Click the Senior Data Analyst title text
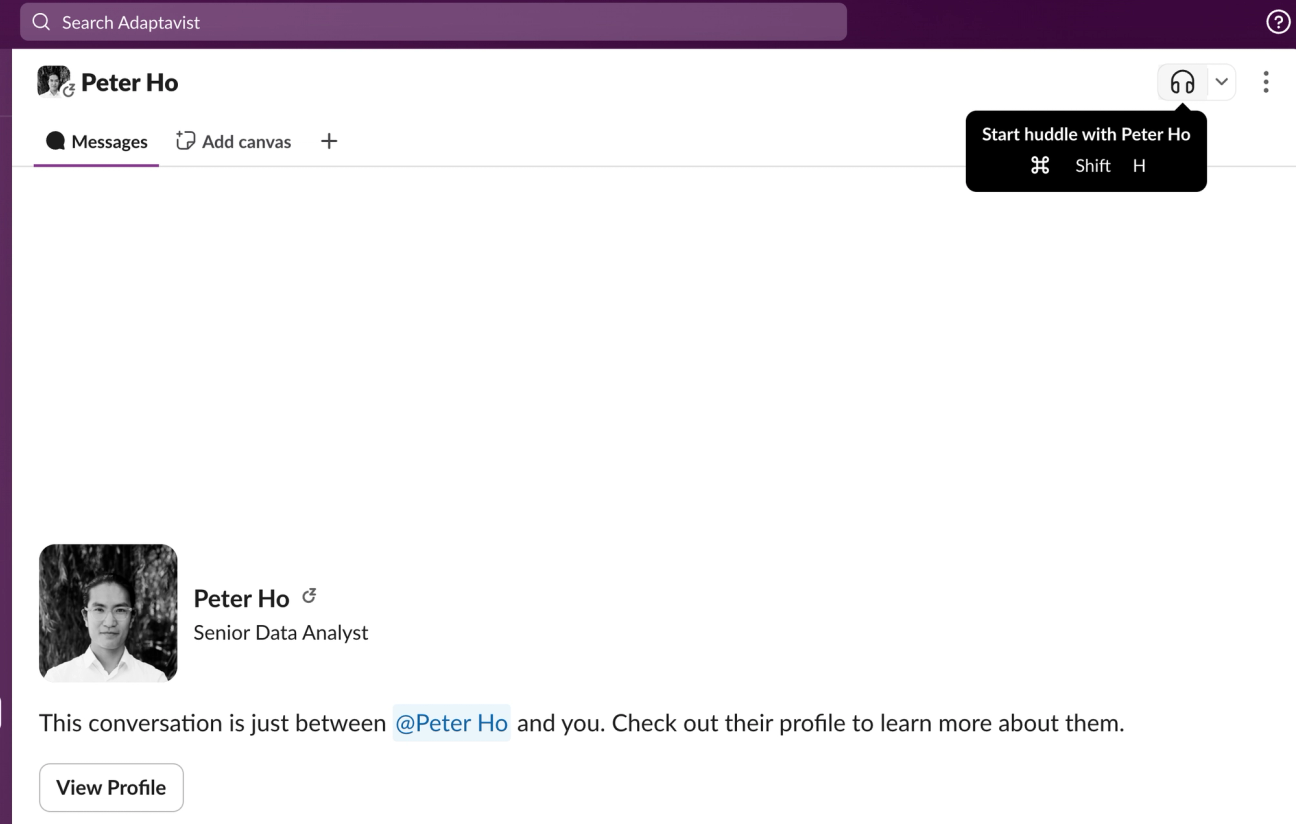This screenshot has height=824, width=1296. click(281, 632)
